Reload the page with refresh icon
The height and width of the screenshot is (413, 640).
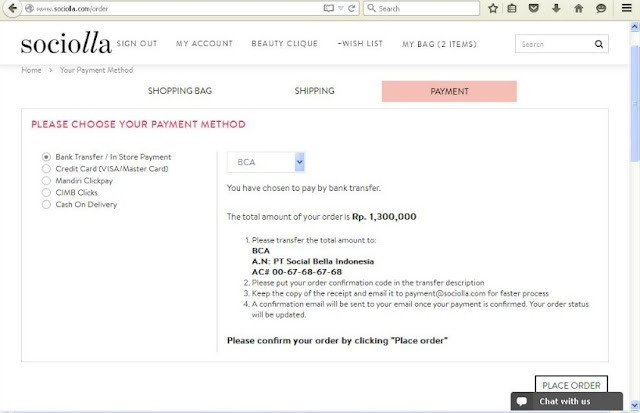coord(351,8)
